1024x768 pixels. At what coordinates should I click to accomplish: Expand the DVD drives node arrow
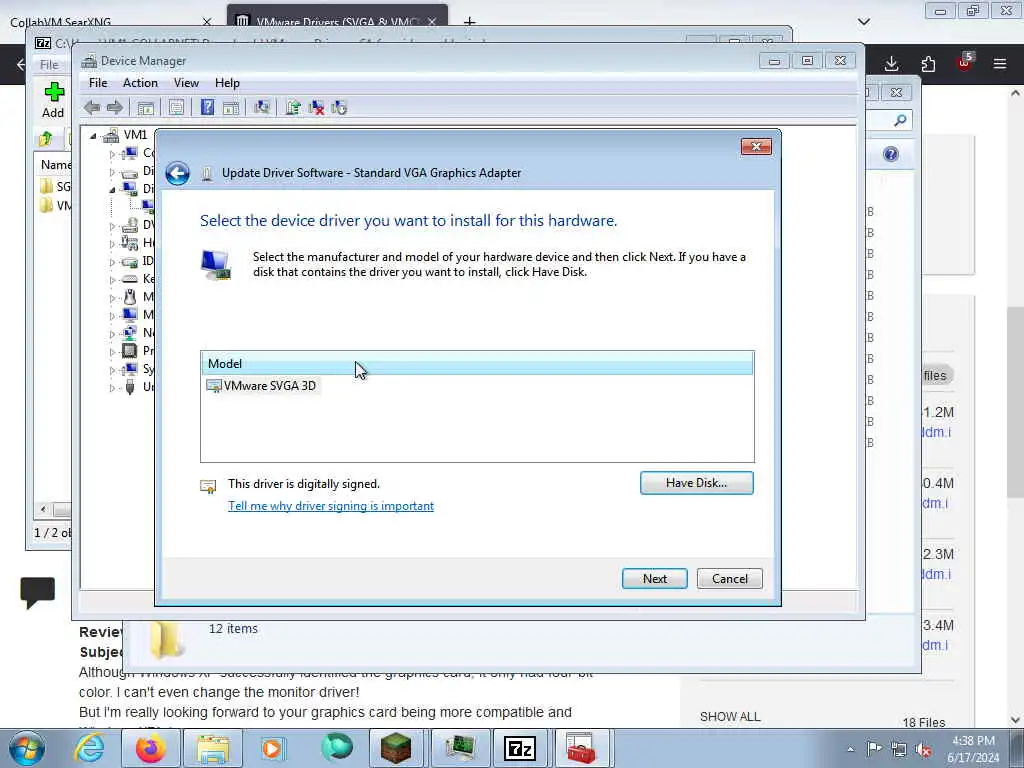(x=112, y=226)
